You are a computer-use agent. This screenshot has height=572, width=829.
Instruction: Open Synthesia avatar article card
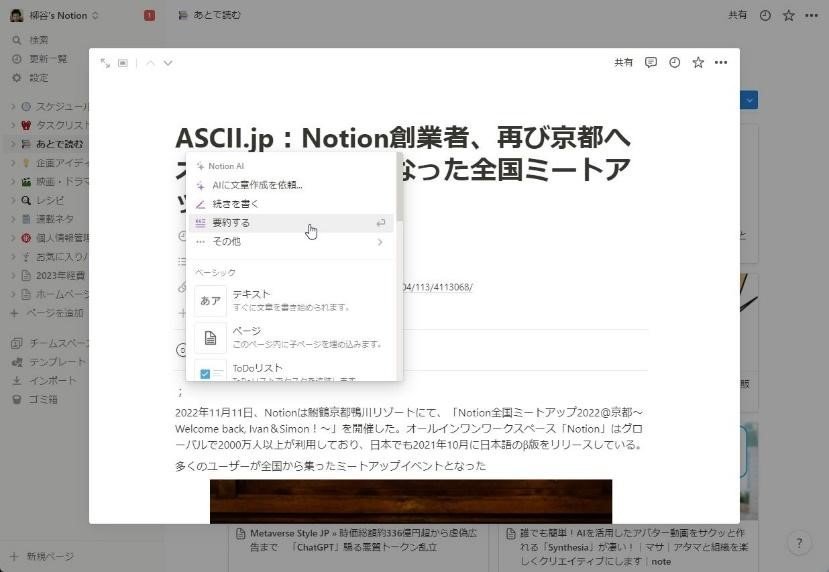point(629,547)
